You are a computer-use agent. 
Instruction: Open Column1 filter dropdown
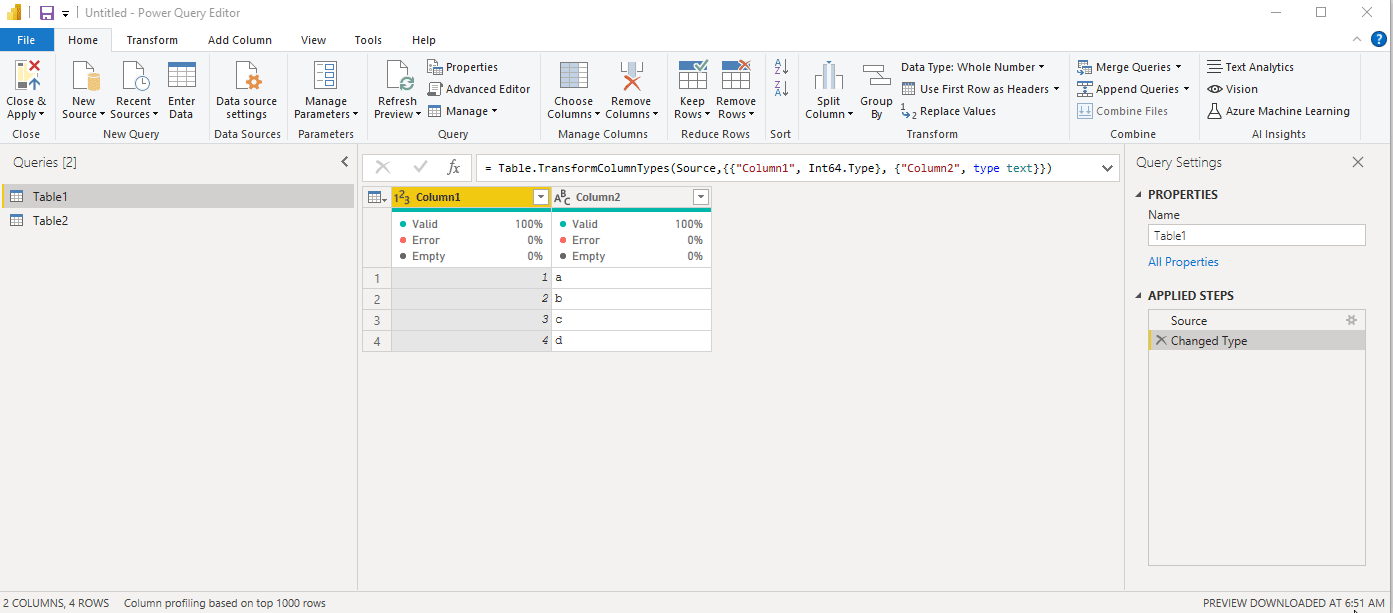(541, 197)
